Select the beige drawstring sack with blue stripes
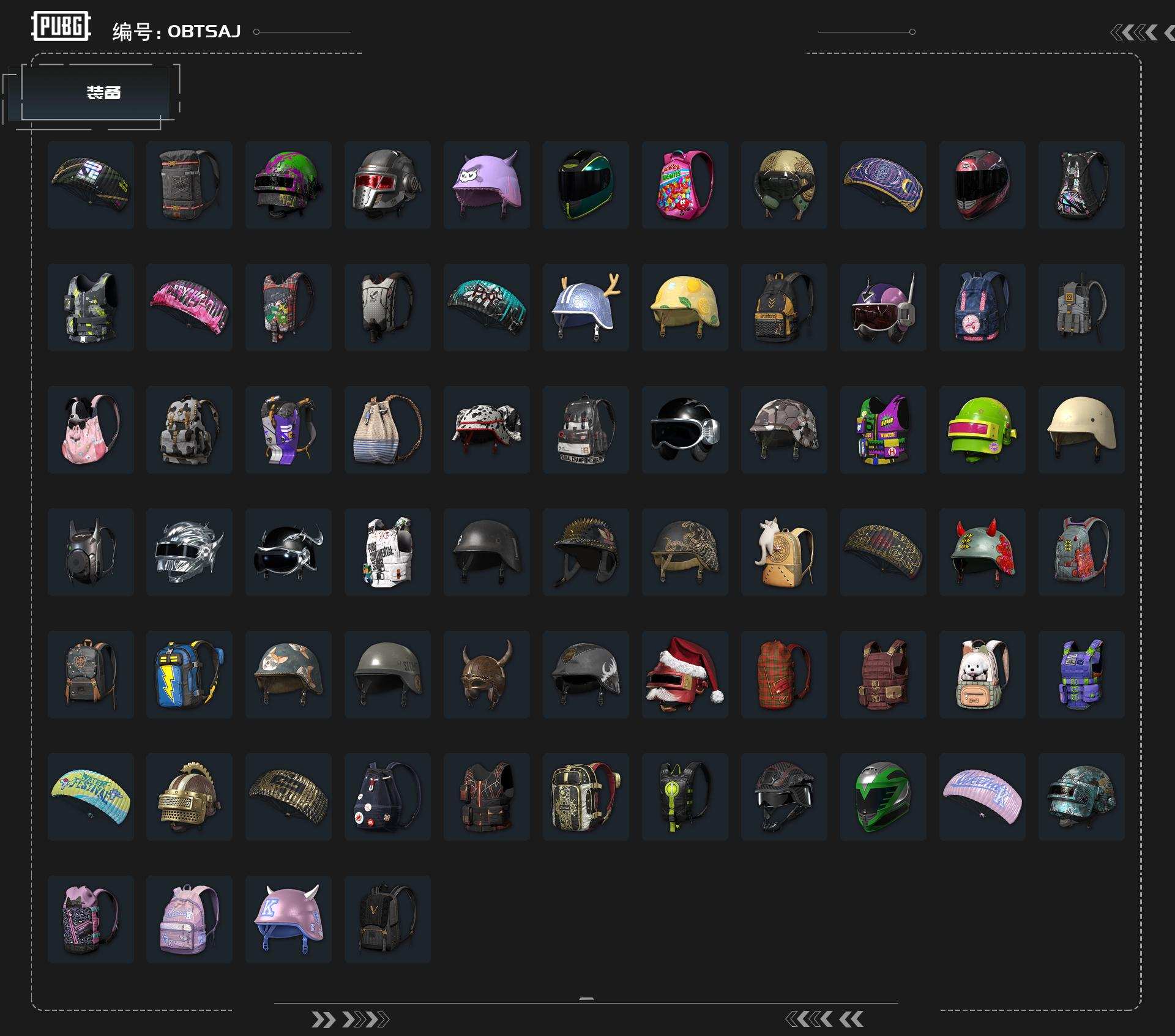 [x=387, y=430]
